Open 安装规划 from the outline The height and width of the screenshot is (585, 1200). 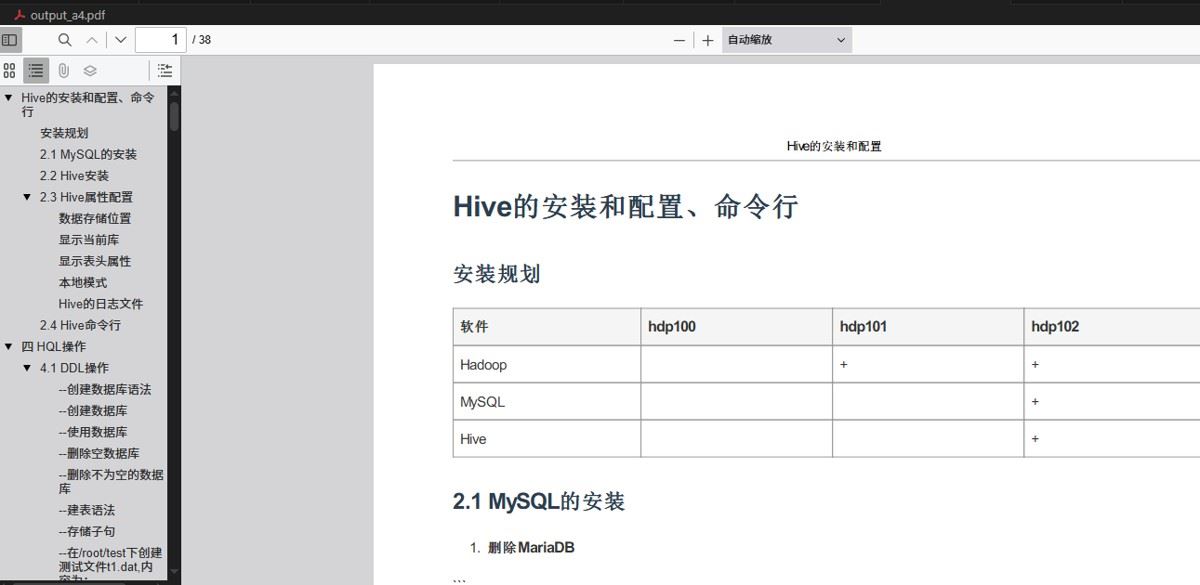[64, 132]
